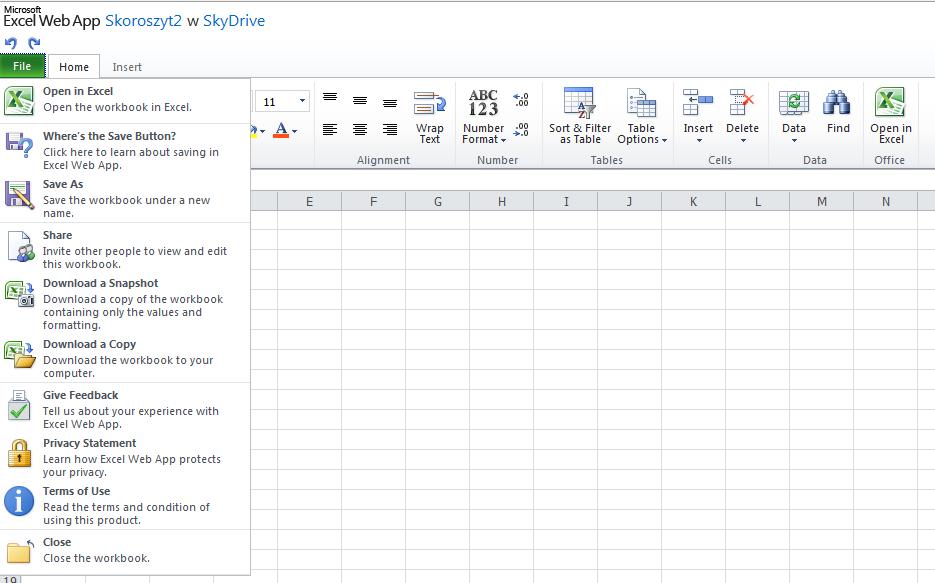
Task: Select column J header
Action: coord(630,201)
